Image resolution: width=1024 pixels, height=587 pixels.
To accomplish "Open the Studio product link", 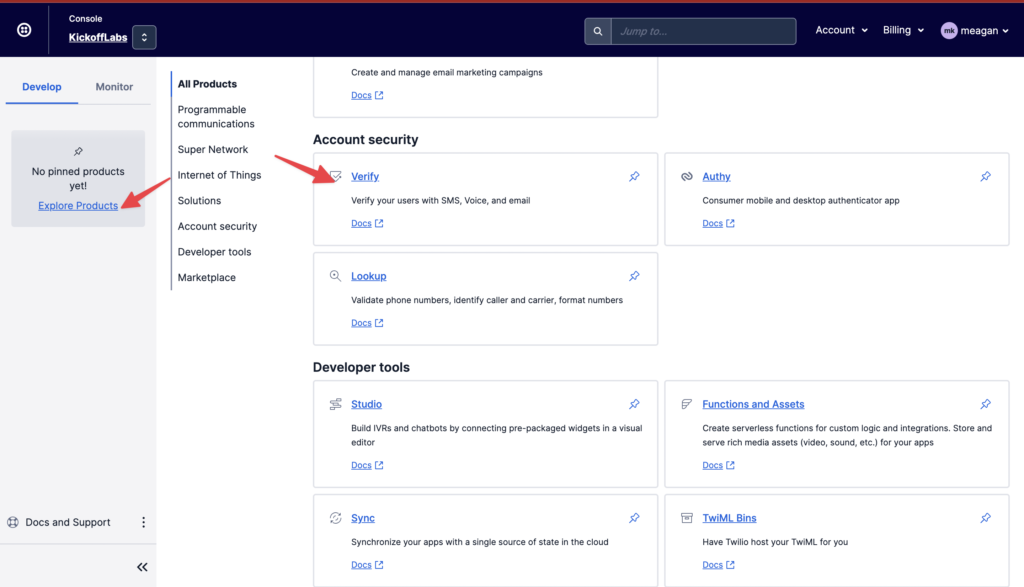I will click(366, 404).
